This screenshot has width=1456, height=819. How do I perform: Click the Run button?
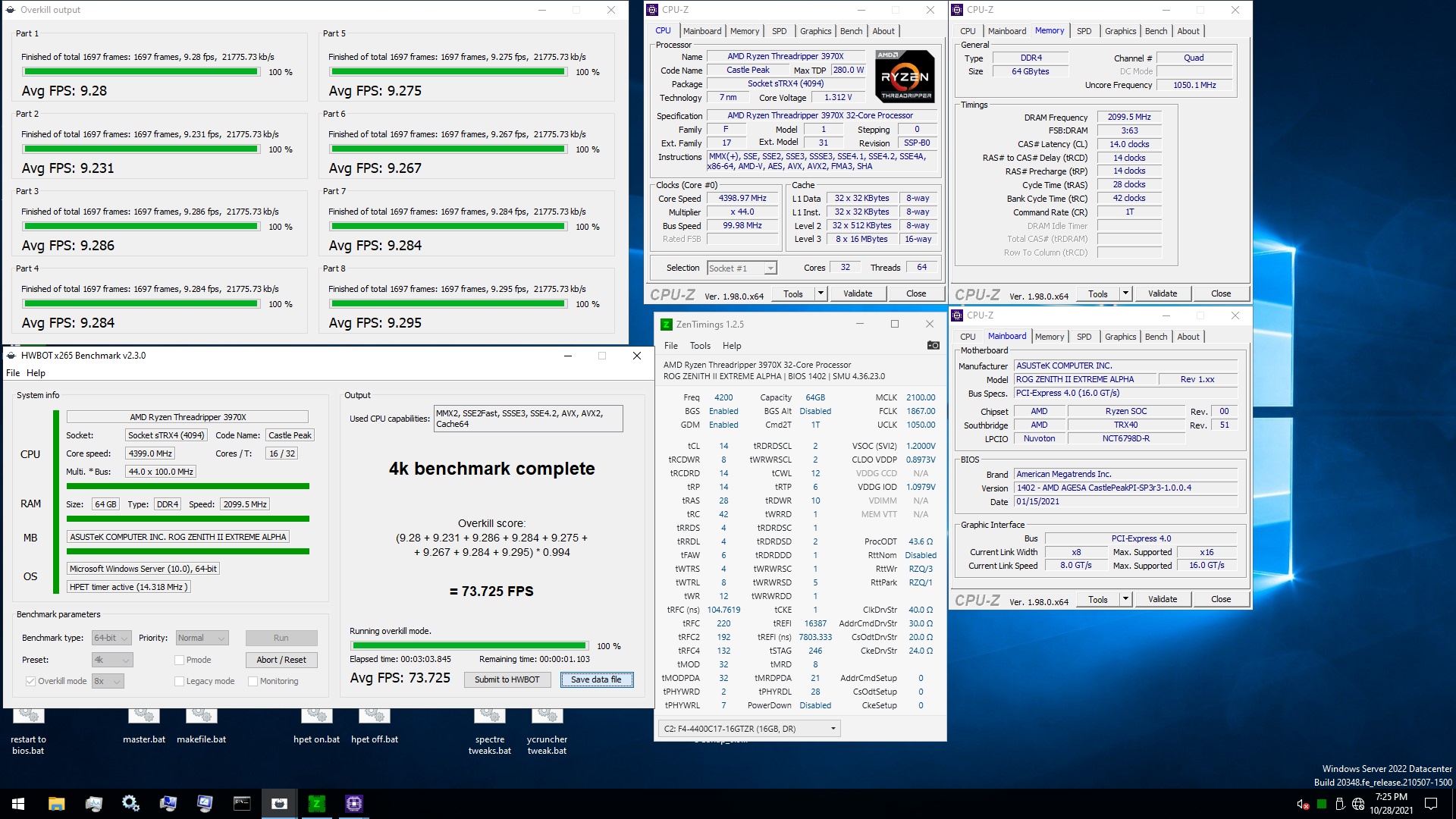(281, 638)
